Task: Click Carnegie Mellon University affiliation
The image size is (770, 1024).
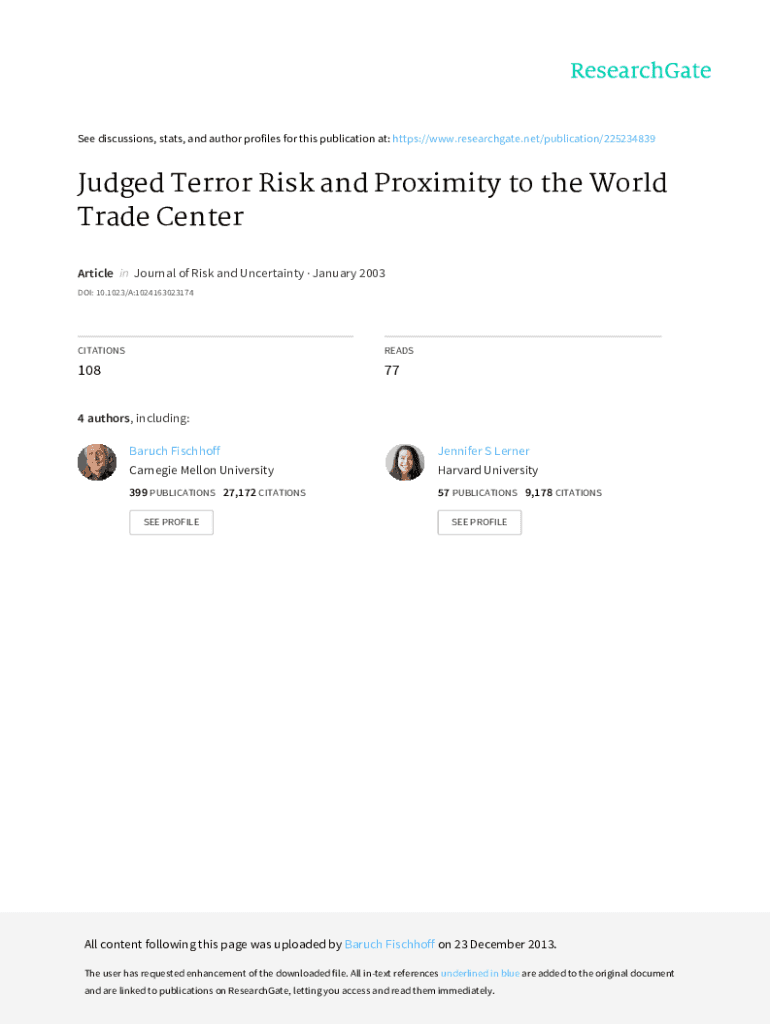Action: click(x=201, y=470)
